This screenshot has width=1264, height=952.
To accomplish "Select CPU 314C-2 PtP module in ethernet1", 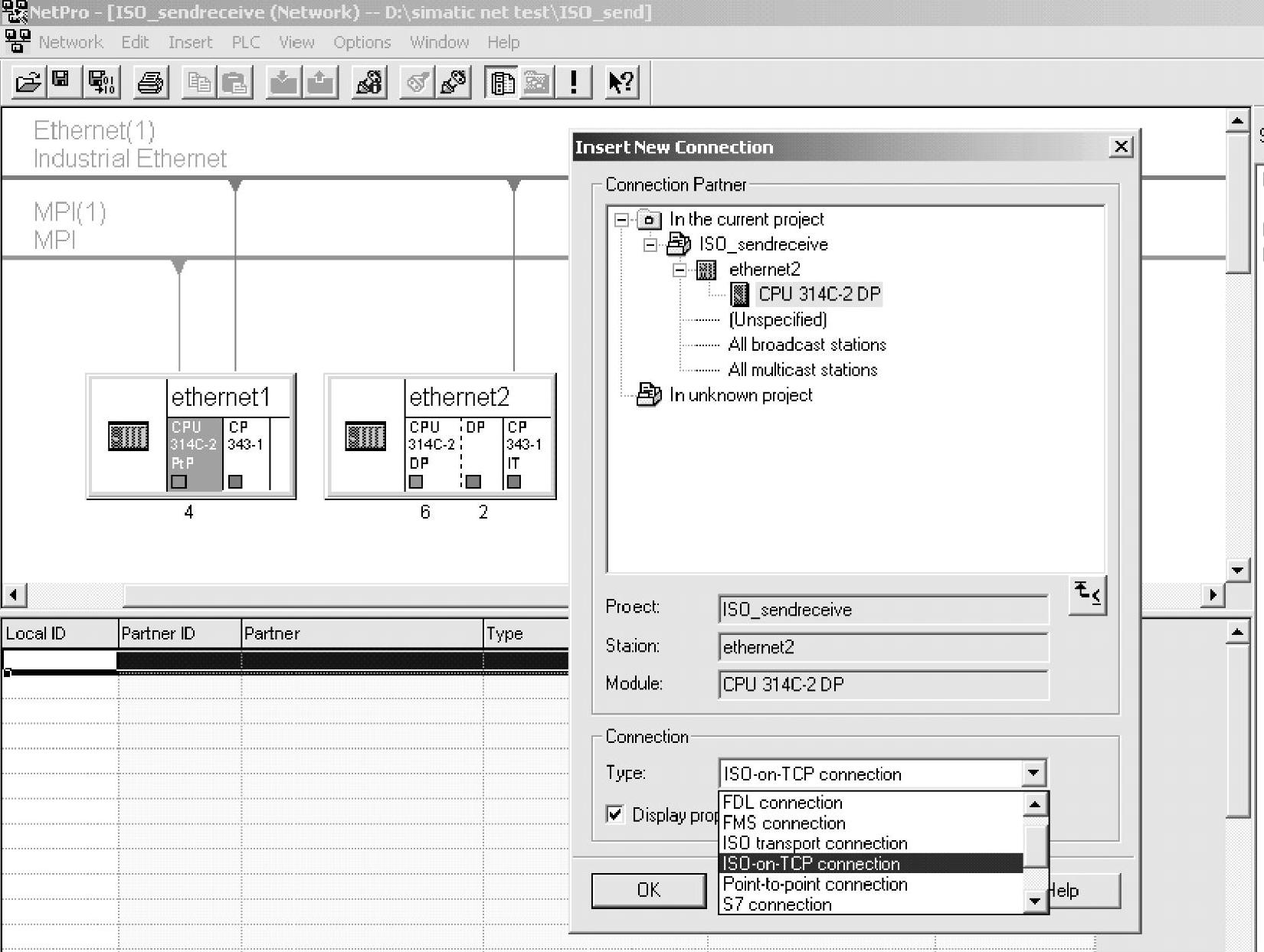I will [195, 453].
